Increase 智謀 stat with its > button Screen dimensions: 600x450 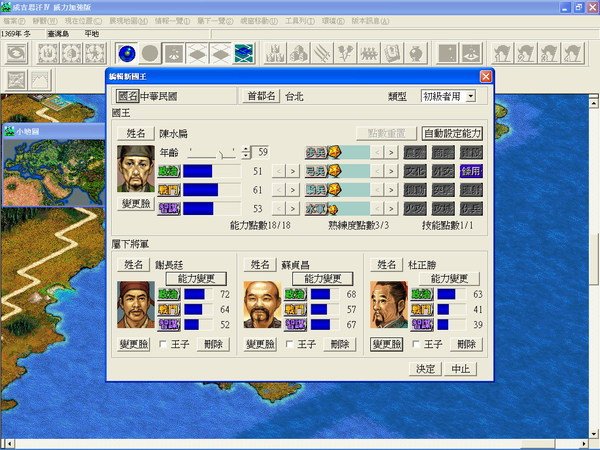[x=293, y=209]
